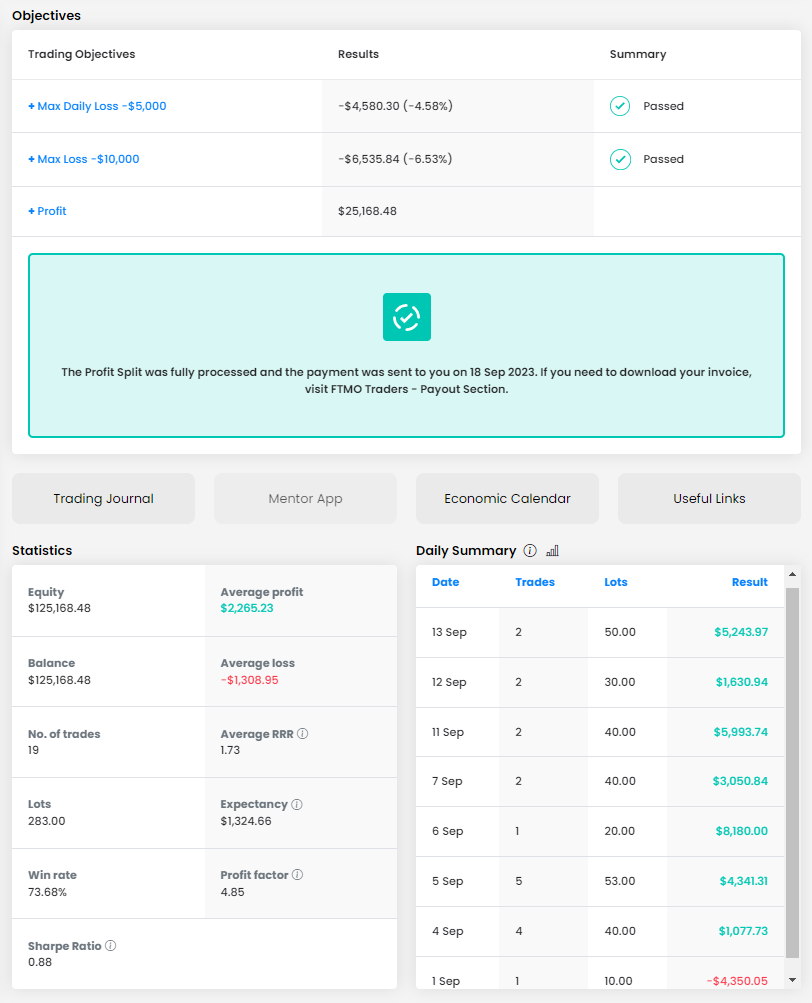Screen dimensions: 812x1003
Task: Select the 7 Sep row date
Action: point(447,781)
